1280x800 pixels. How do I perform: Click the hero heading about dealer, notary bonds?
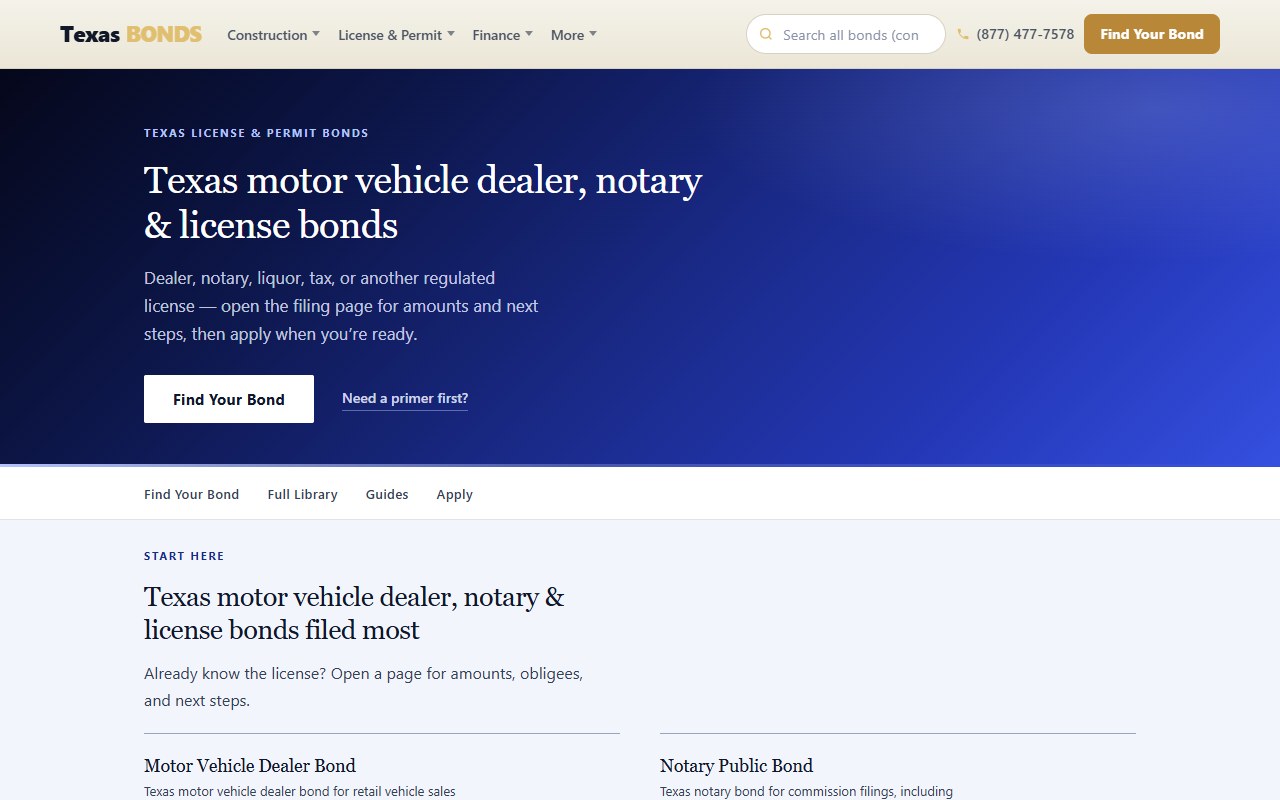click(x=423, y=203)
